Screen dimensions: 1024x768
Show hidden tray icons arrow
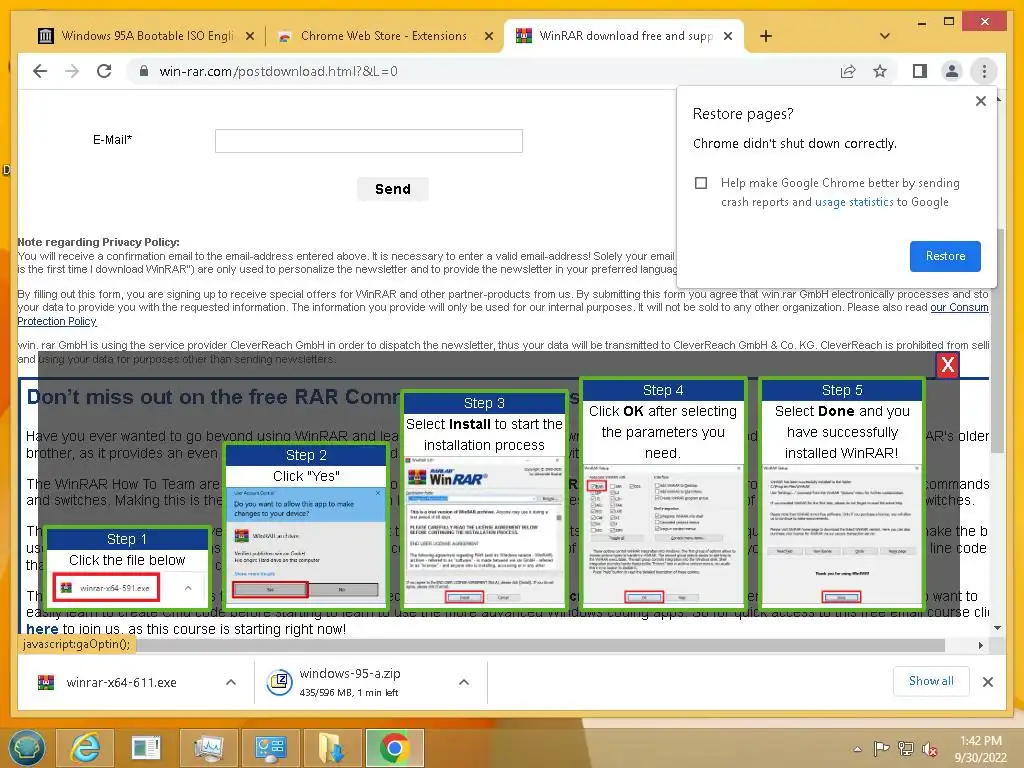pyautogui.click(x=857, y=748)
